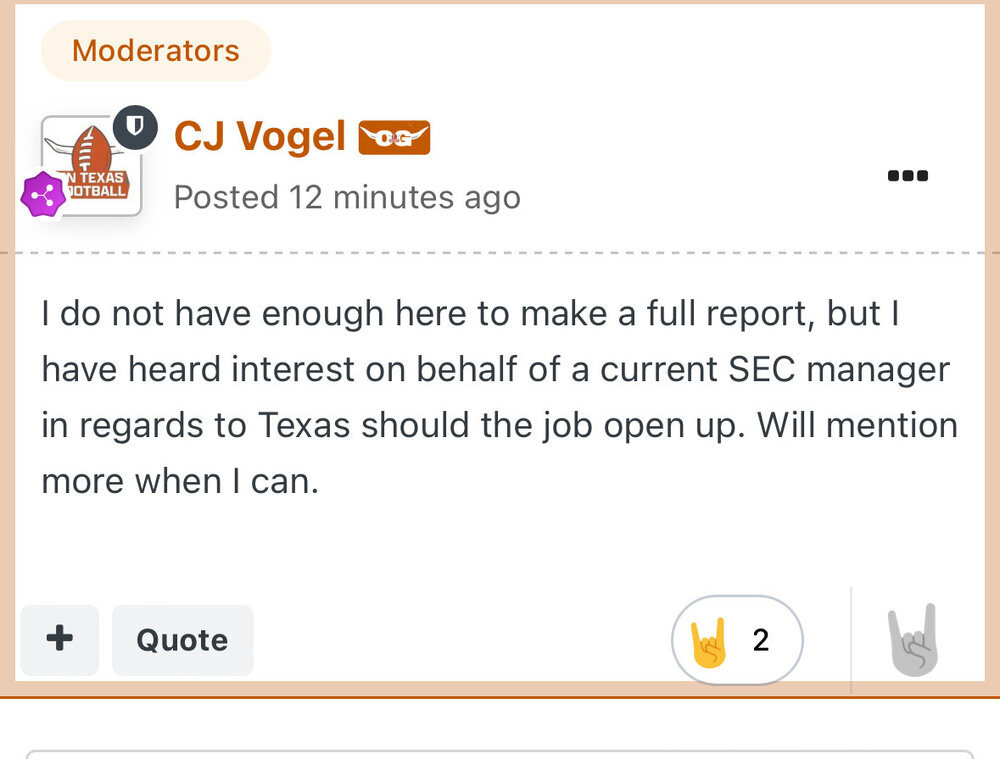Click the post's first line of text
The image size is (1000, 759).
[x=470, y=314]
